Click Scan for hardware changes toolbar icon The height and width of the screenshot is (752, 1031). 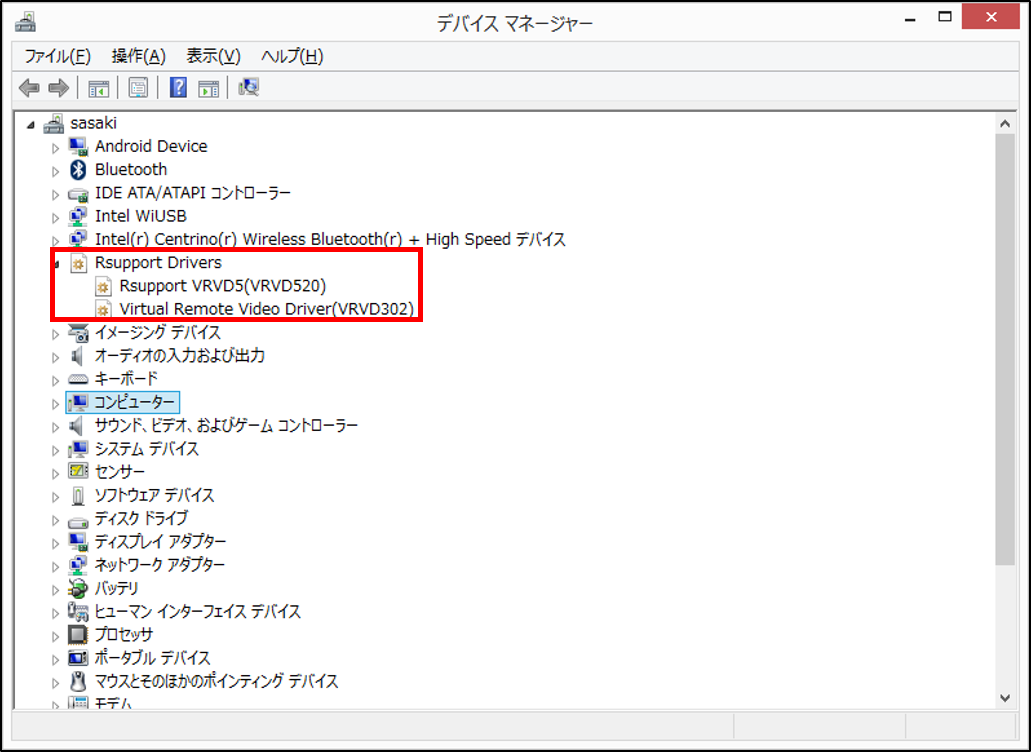[x=249, y=87]
